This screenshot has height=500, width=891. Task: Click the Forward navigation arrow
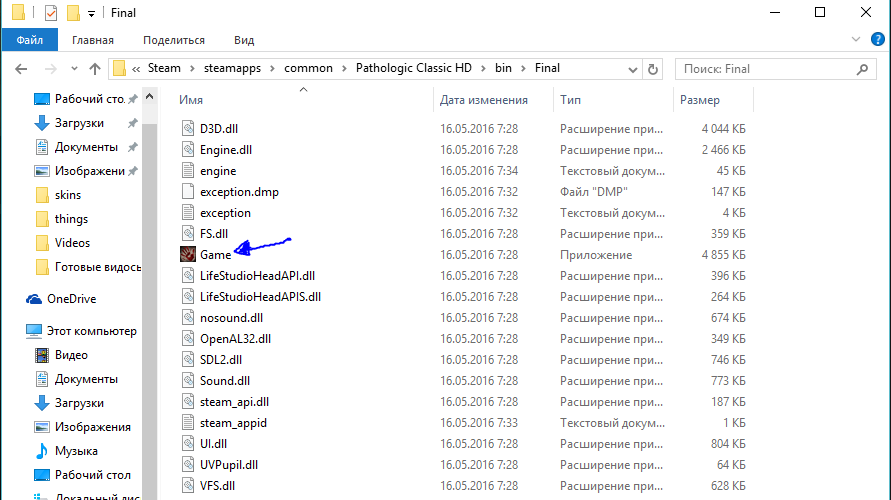click(x=51, y=69)
